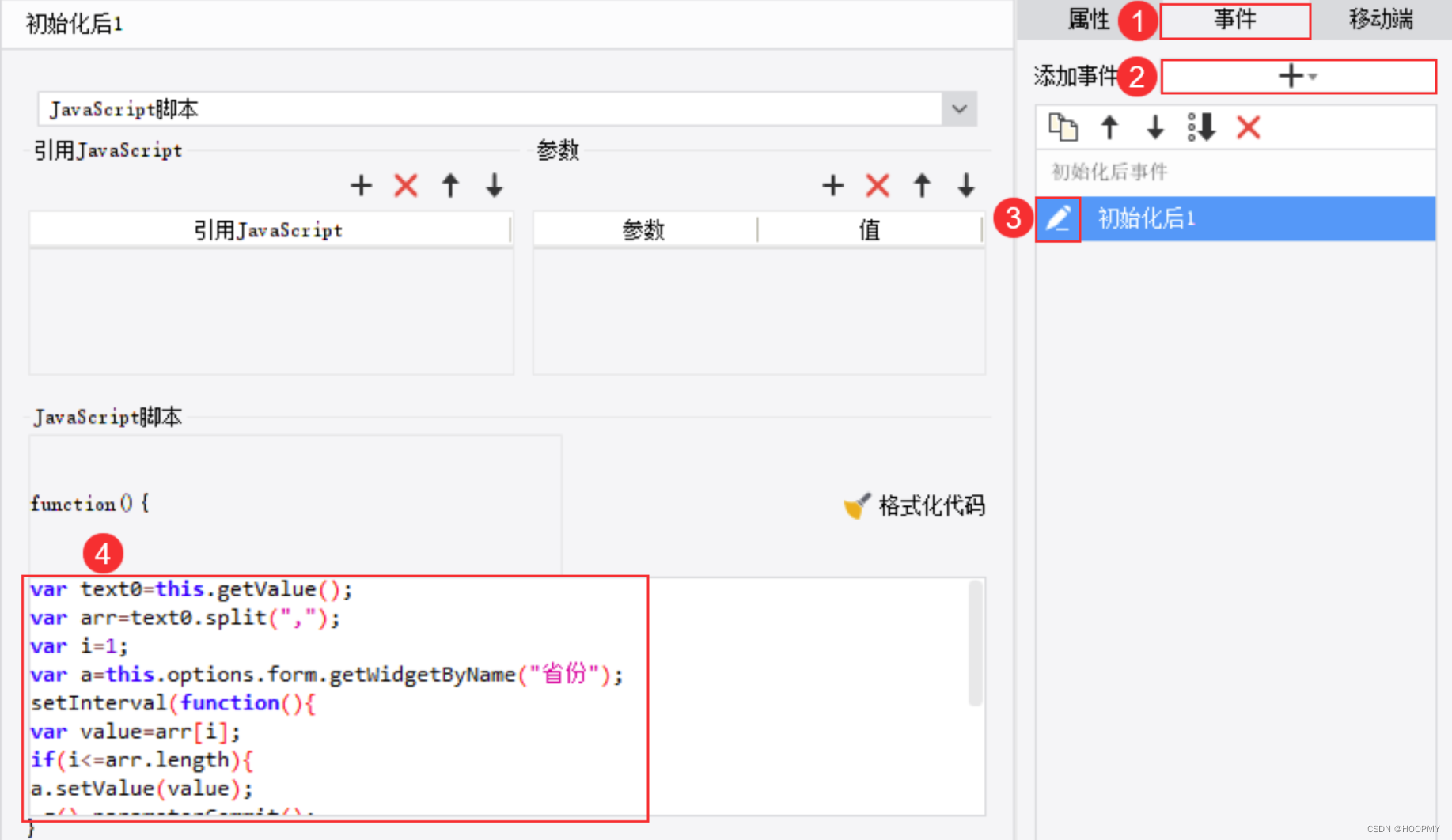Click the code line 'var text0=this.getValue();'
Screen dimensions: 1452x840
tap(191, 589)
